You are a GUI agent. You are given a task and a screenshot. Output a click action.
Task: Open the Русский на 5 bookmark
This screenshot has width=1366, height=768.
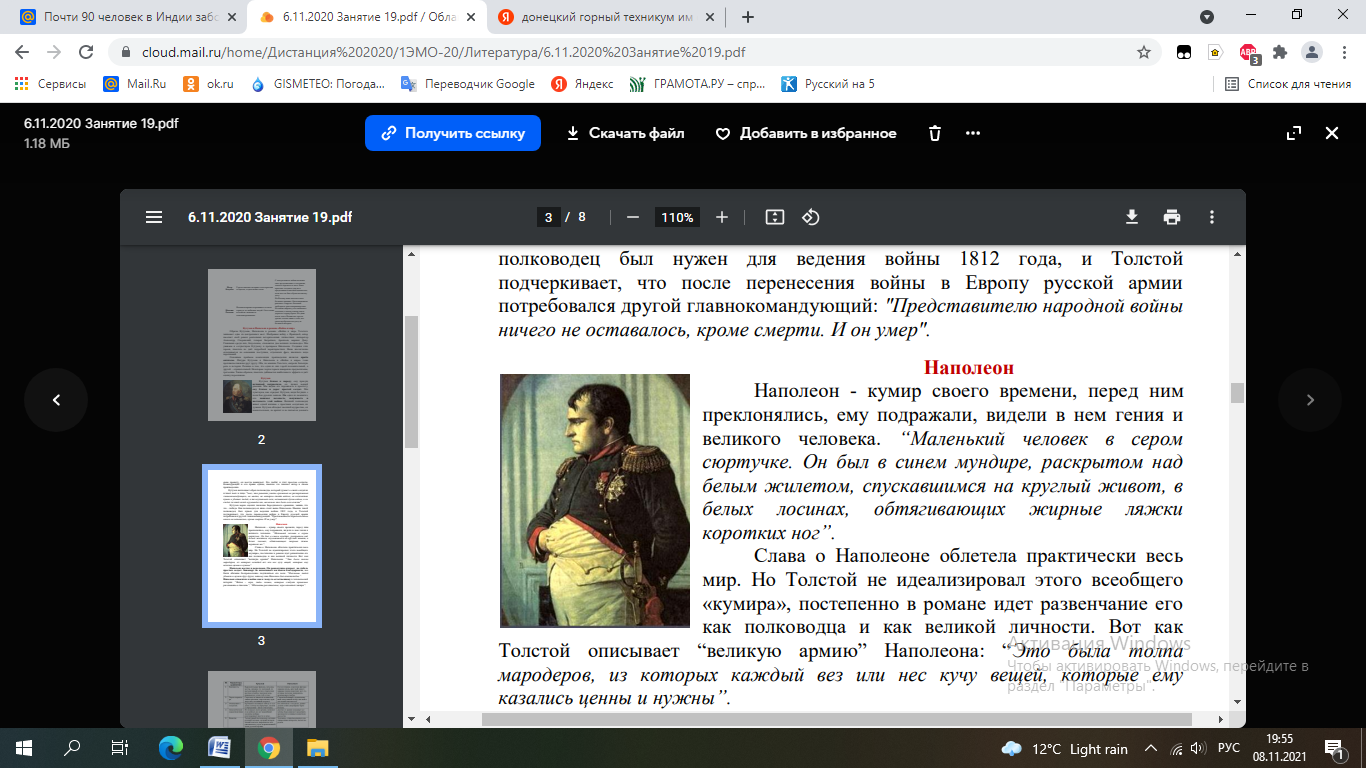pyautogui.click(x=828, y=84)
